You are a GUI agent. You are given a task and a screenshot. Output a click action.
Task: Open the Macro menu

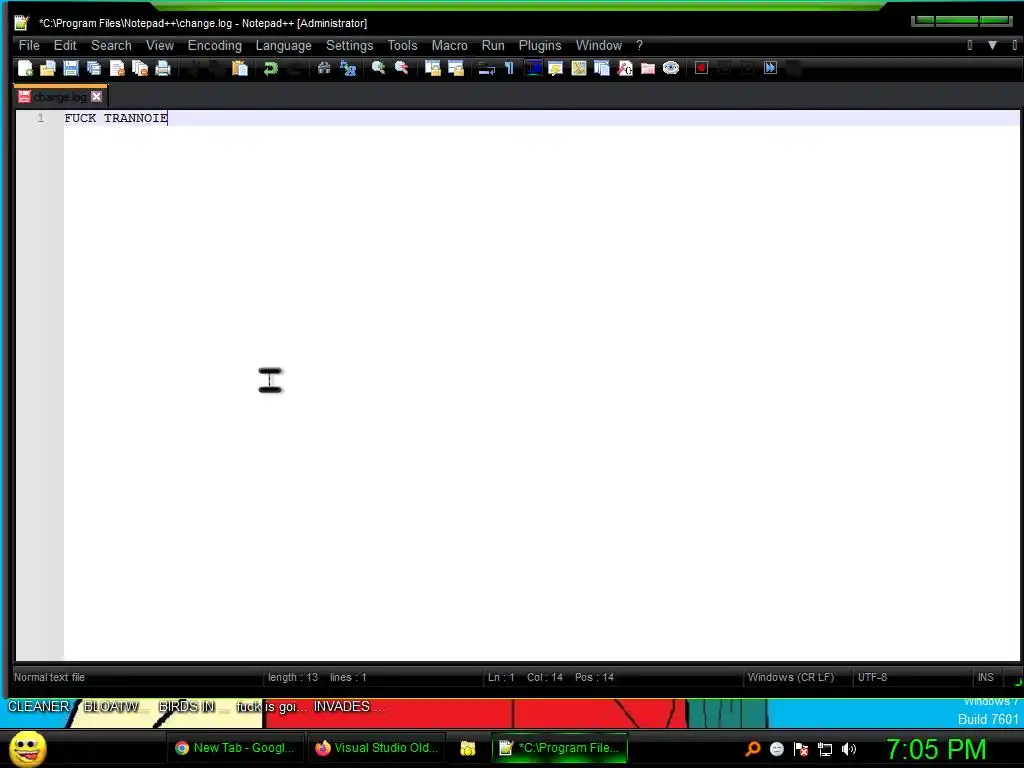coord(449,45)
